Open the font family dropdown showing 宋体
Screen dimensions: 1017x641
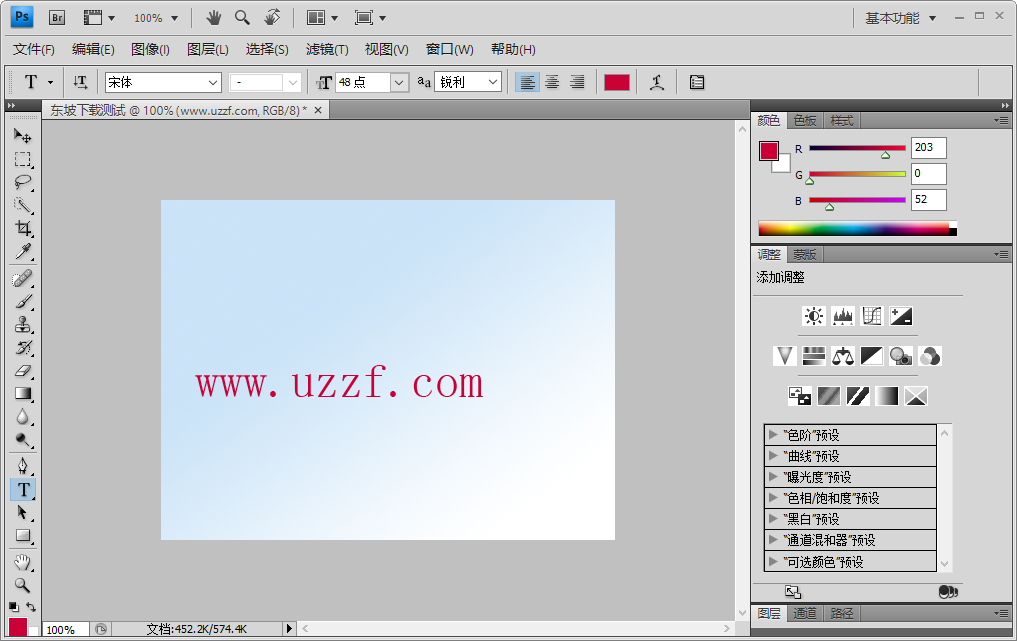click(163, 82)
